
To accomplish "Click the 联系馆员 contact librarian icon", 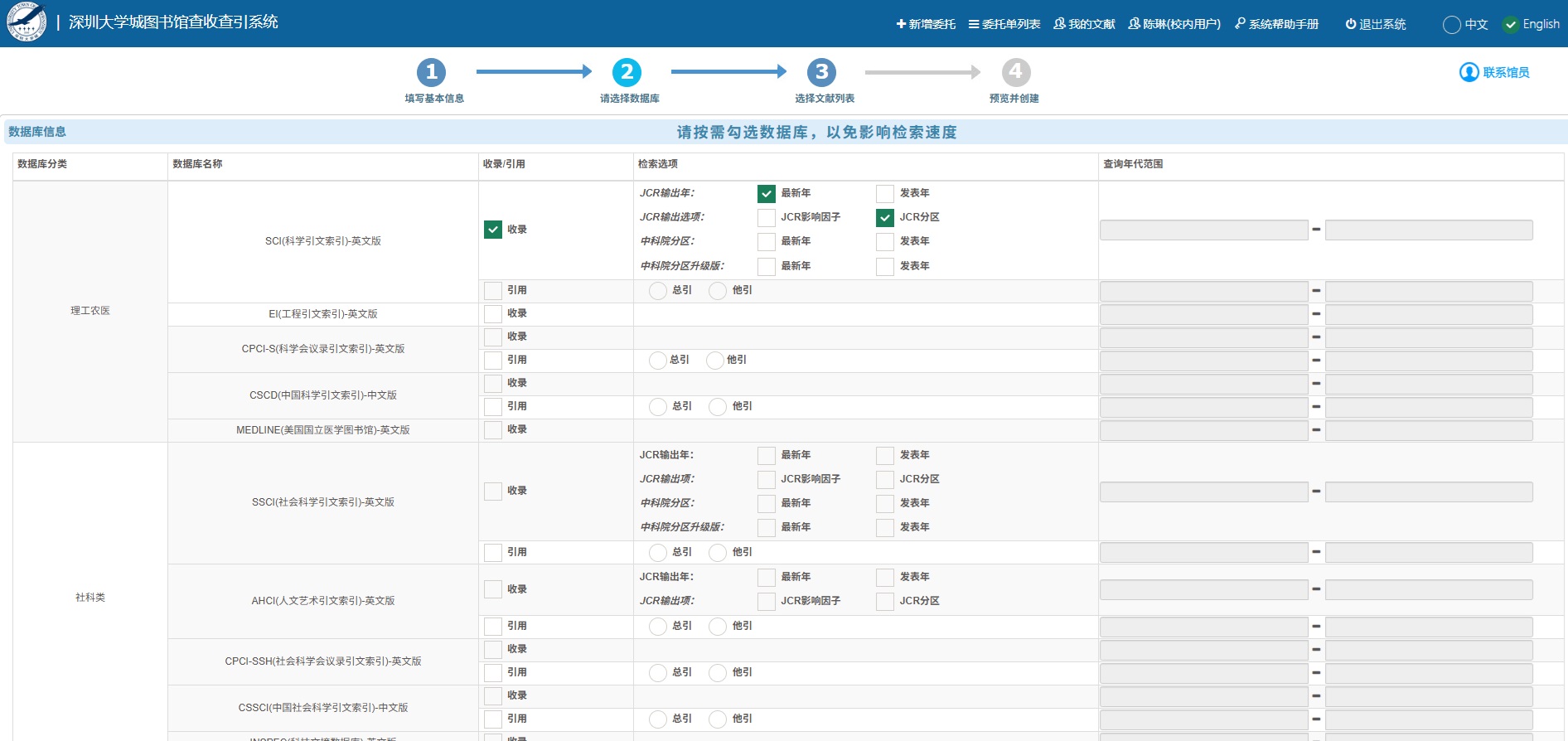I will point(1469,72).
